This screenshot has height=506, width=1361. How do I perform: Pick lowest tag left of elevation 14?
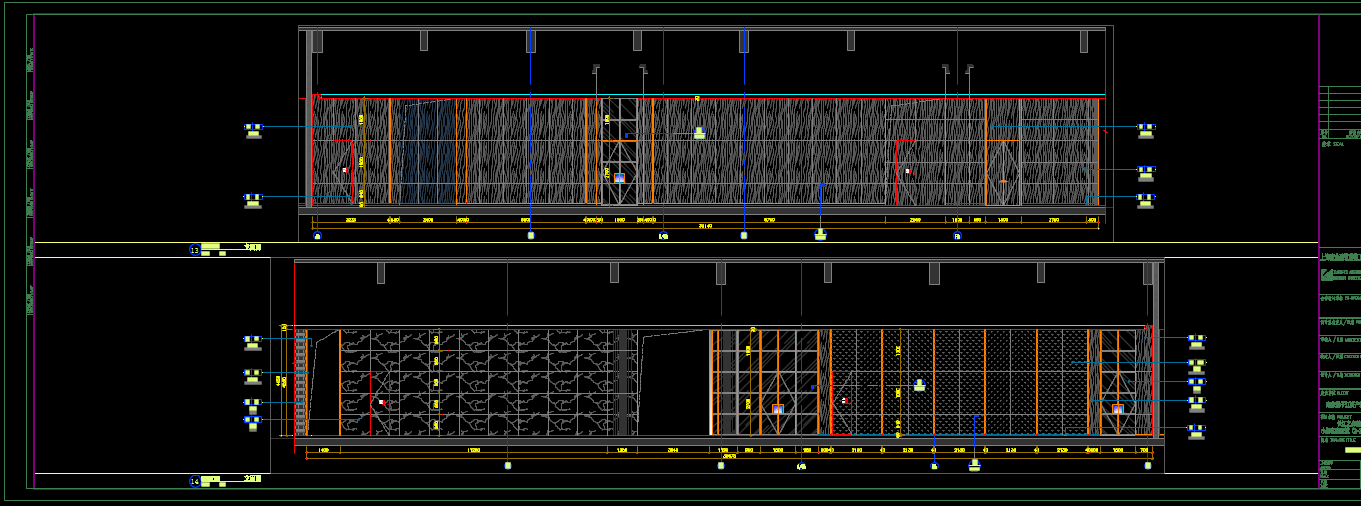[252, 422]
